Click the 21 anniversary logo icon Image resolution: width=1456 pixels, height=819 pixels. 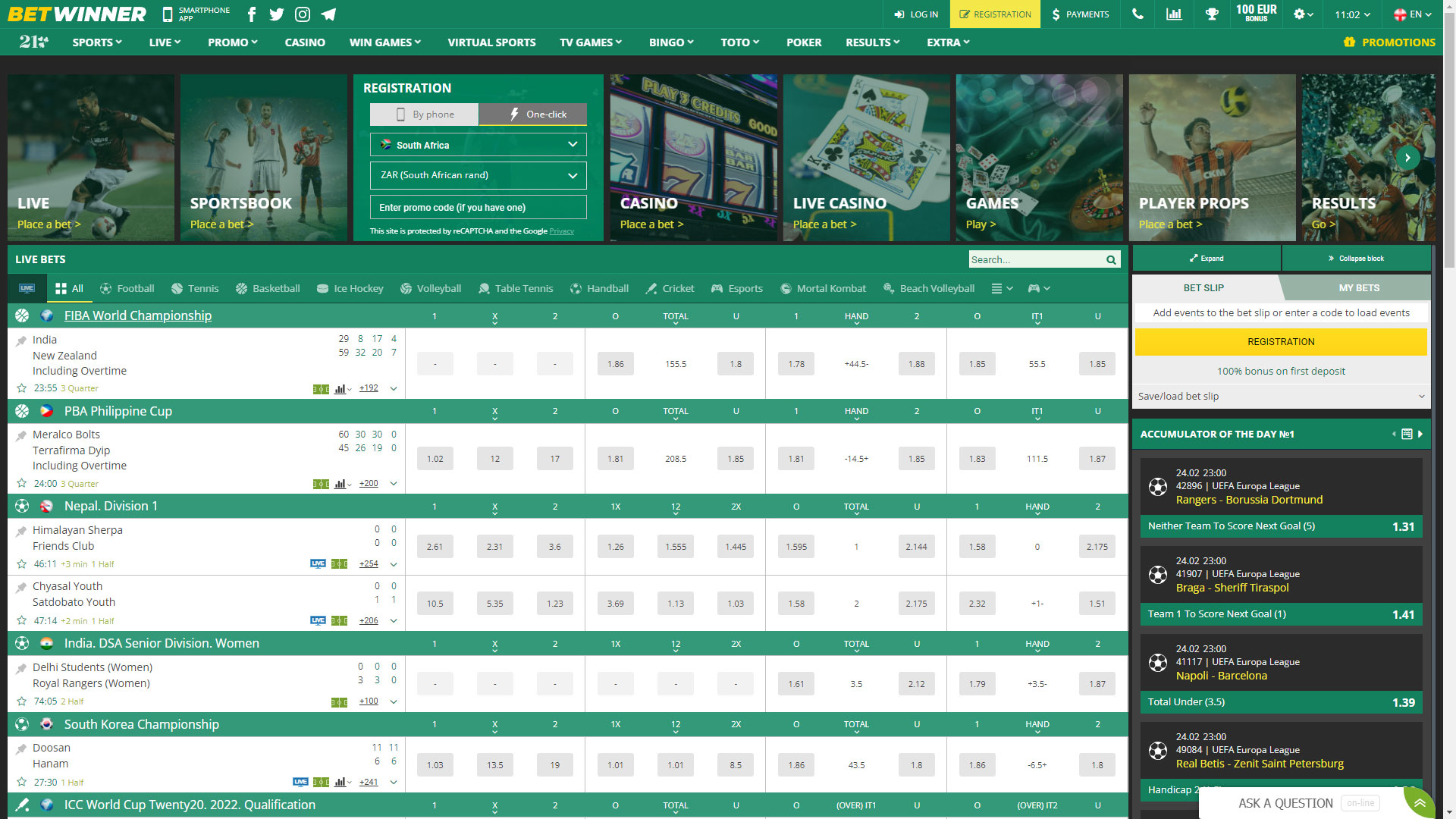pyautogui.click(x=34, y=42)
